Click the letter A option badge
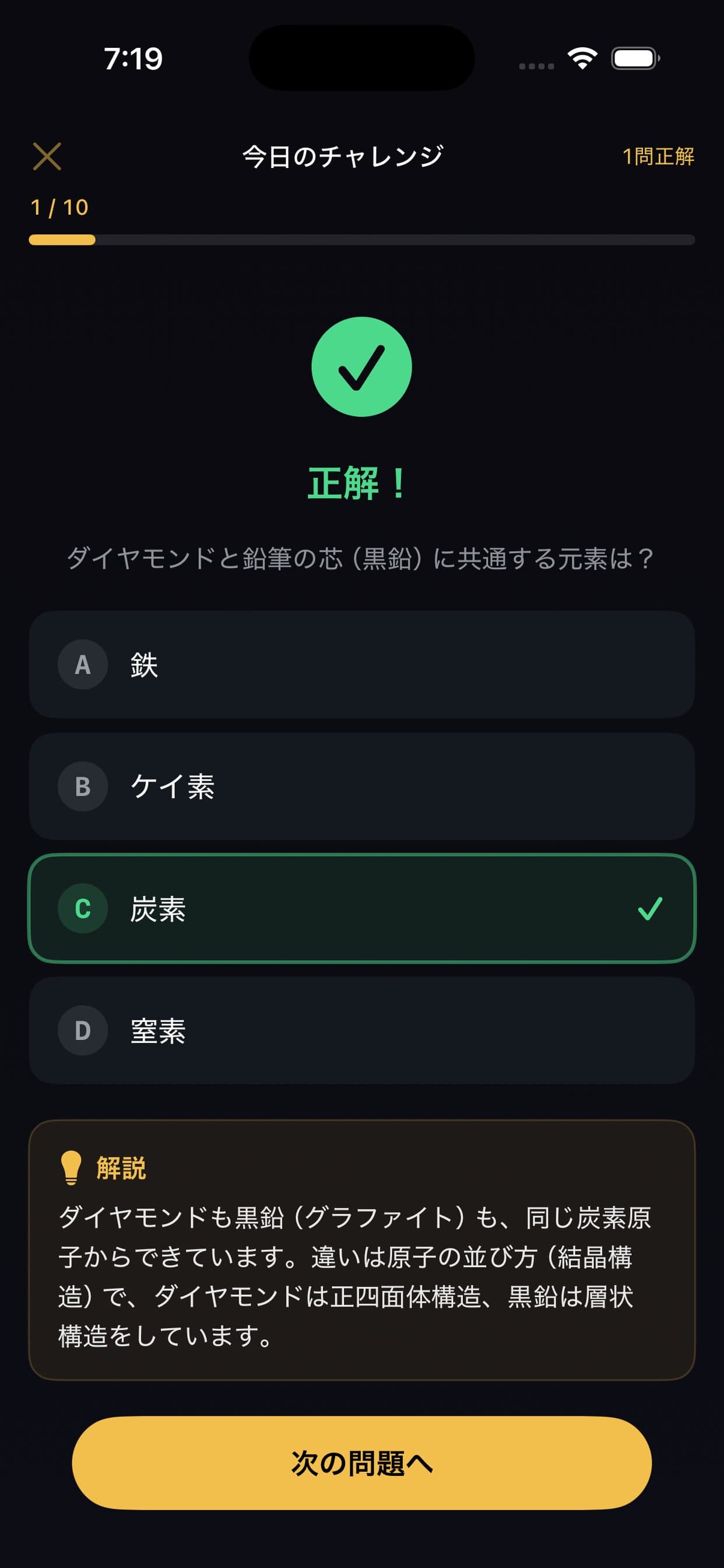This screenshot has width=724, height=1568. click(83, 664)
